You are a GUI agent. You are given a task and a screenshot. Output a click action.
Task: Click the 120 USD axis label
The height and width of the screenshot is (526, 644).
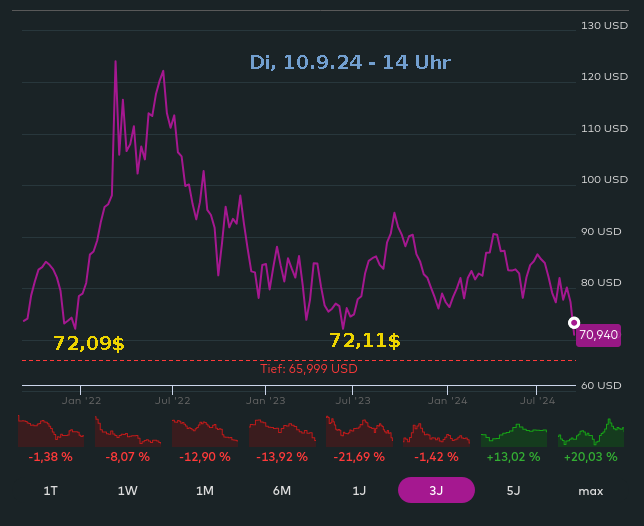click(x=604, y=77)
